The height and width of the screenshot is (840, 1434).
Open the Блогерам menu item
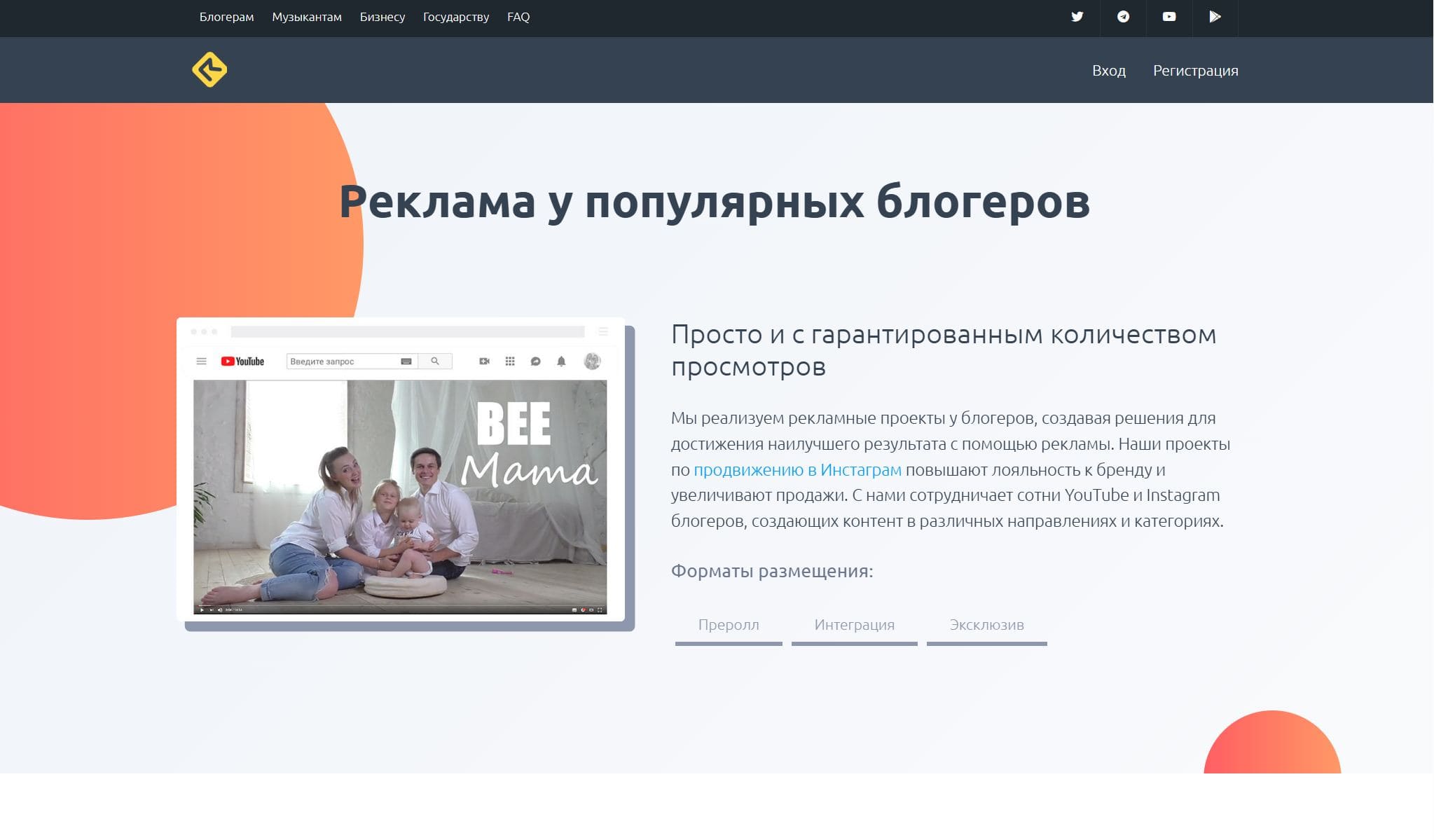pos(226,17)
